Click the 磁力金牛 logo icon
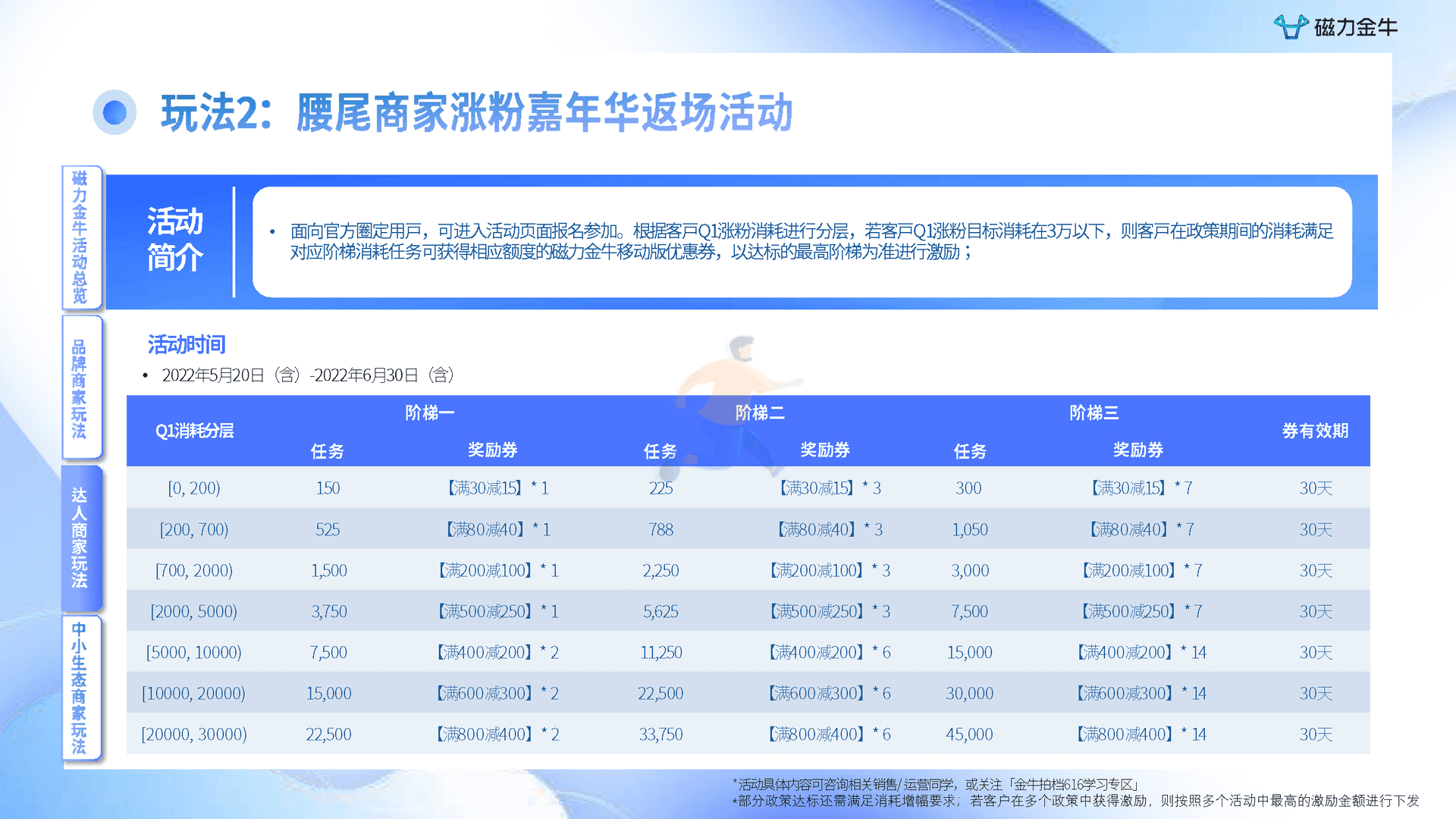This screenshot has width=1456, height=819. (x=1291, y=27)
